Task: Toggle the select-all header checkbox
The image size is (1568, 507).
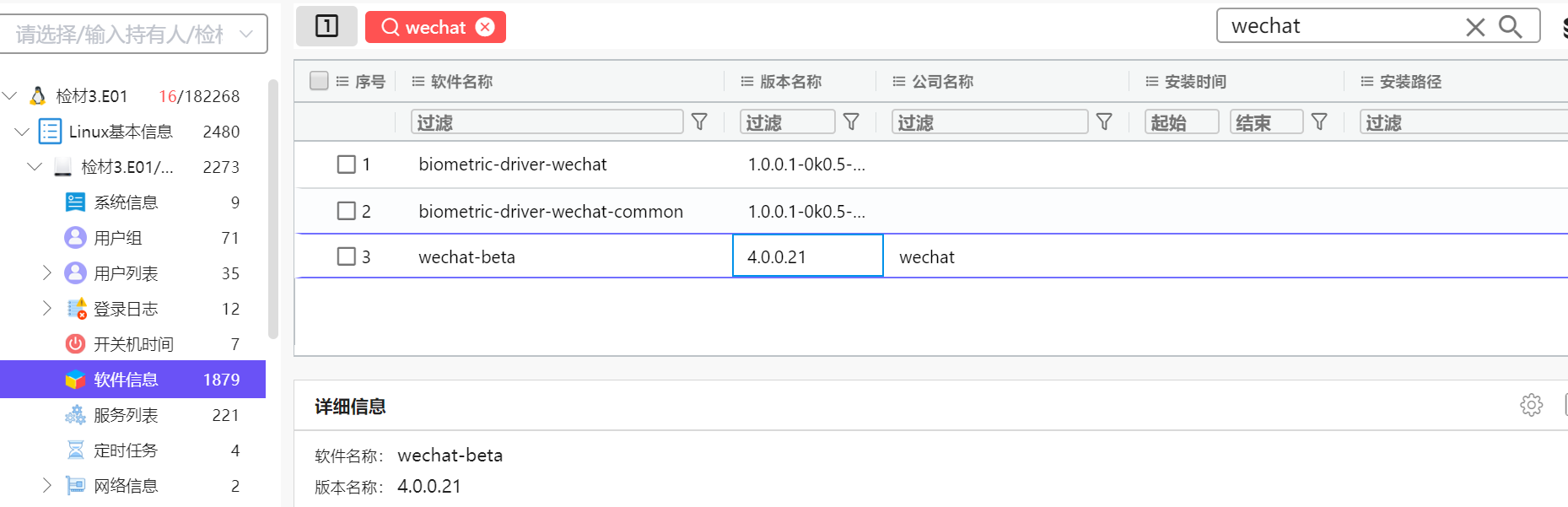Action: (x=319, y=81)
